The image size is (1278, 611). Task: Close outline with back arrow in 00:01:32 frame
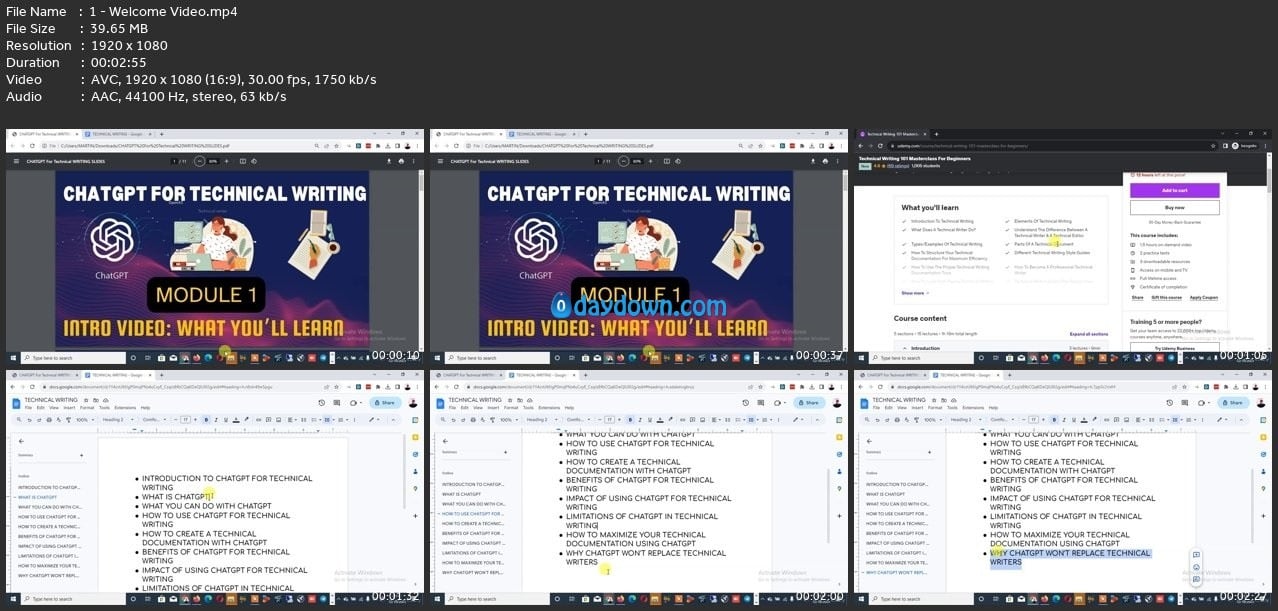[21, 441]
